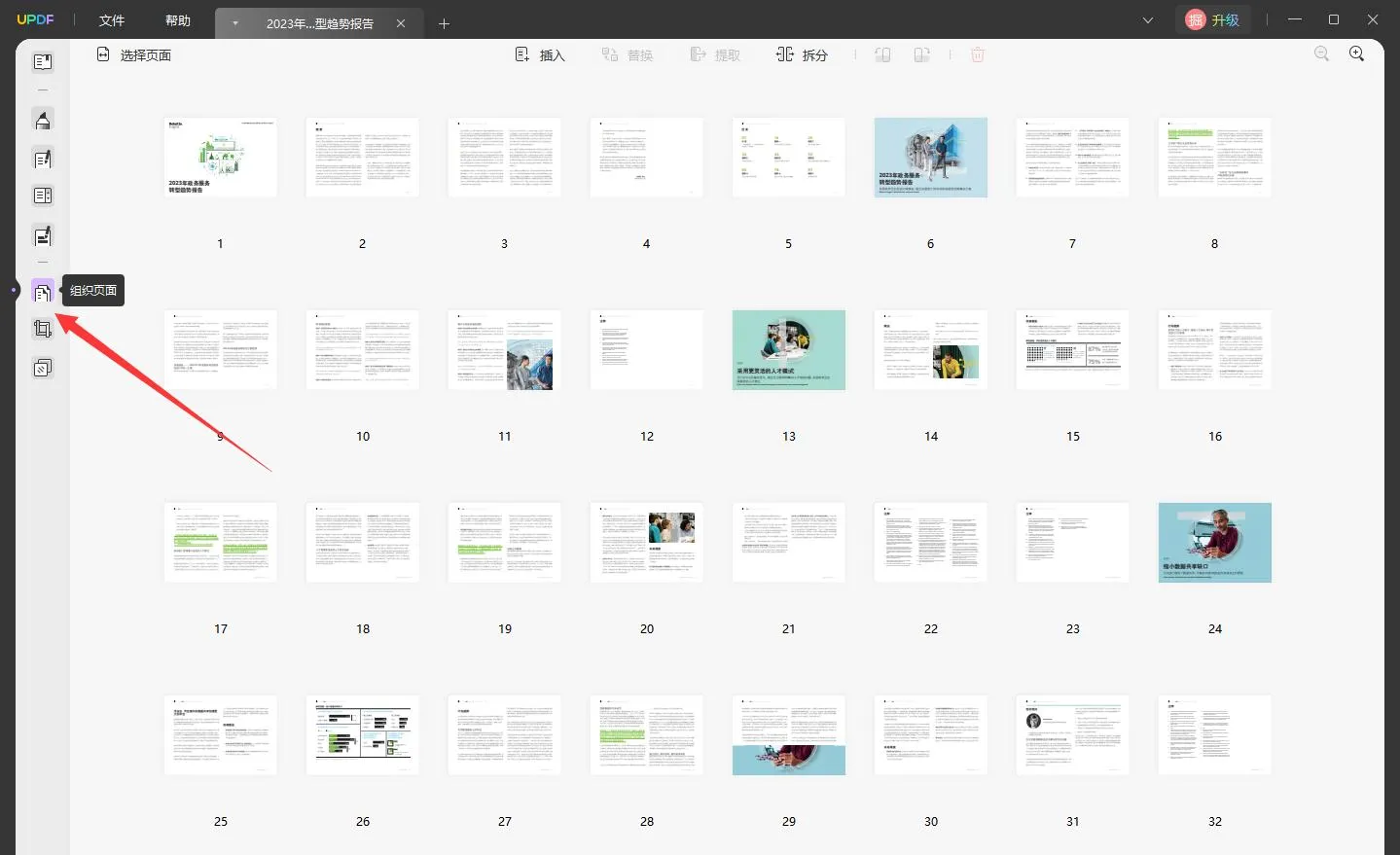1400x855 pixels.
Task: Open the 选择页面 page selection dropdown
Action: point(134,55)
